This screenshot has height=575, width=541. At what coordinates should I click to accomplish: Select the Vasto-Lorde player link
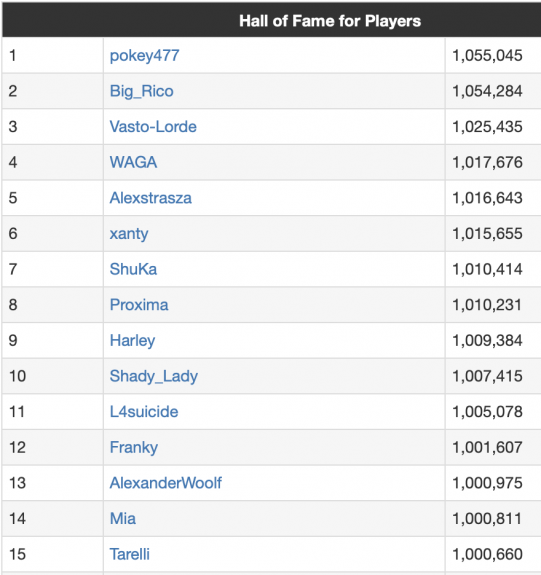(x=153, y=127)
